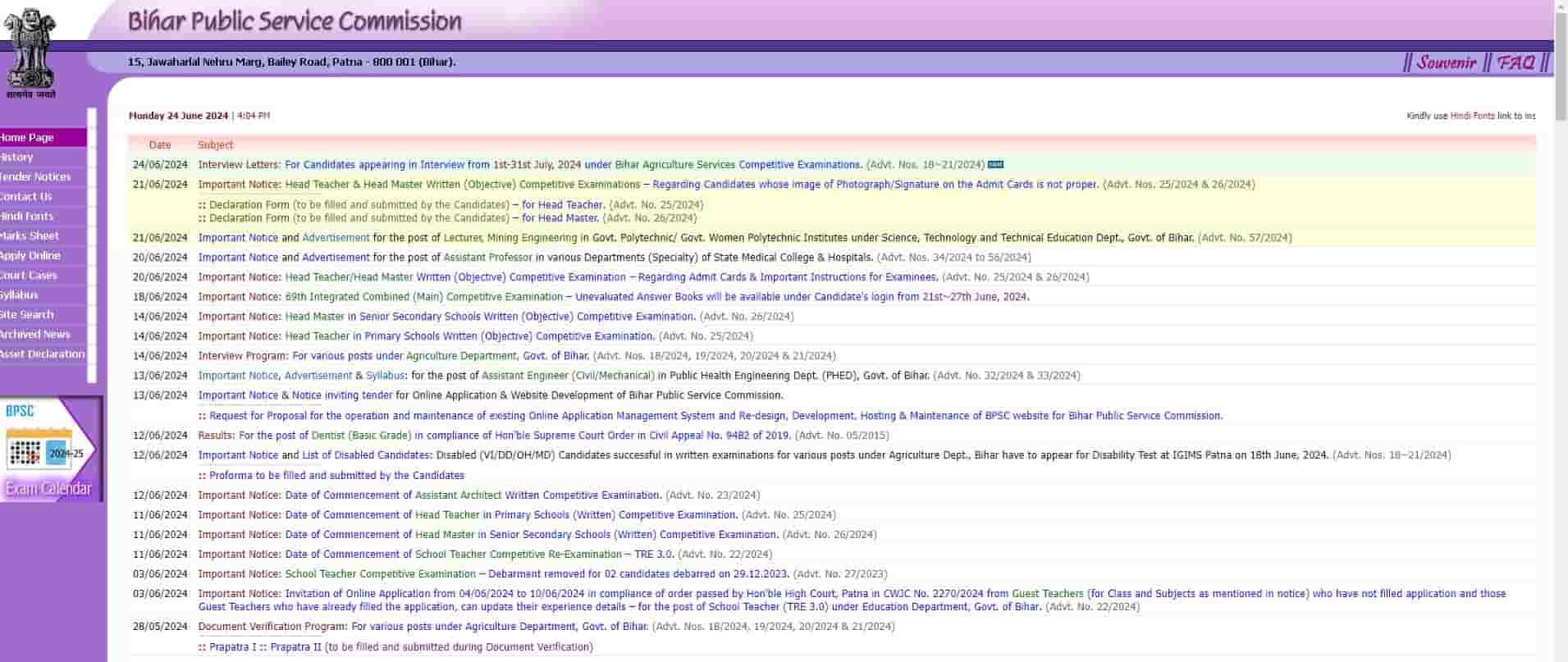Open the Souvenir link in header

click(1445, 62)
